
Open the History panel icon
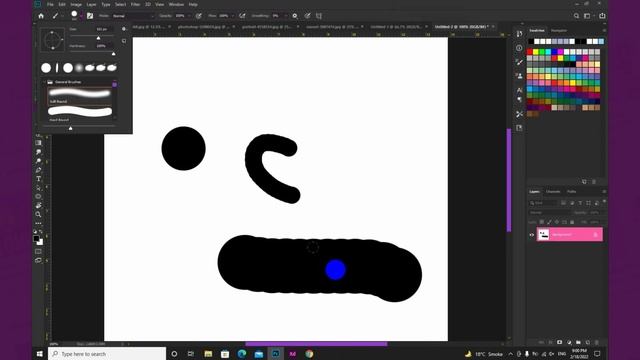point(519,34)
